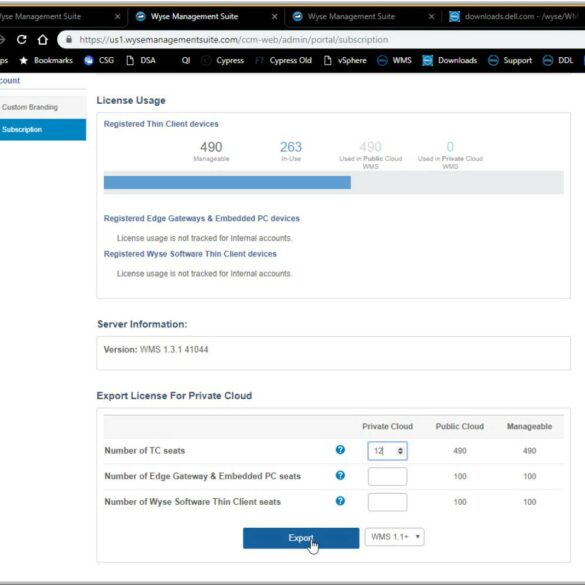This screenshot has height=585, width=585.
Task: Open the Bookmarks star bookmark
Action: point(46,60)
